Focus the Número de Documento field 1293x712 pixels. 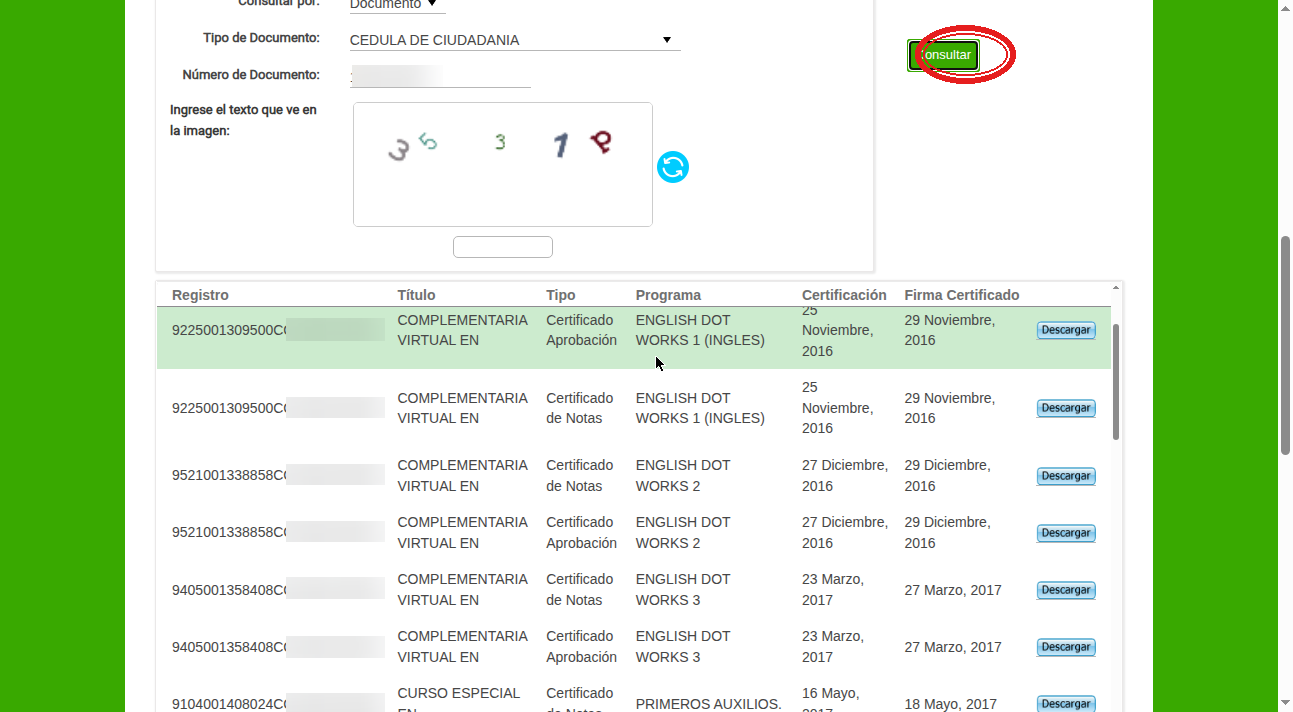pos(440,76)
